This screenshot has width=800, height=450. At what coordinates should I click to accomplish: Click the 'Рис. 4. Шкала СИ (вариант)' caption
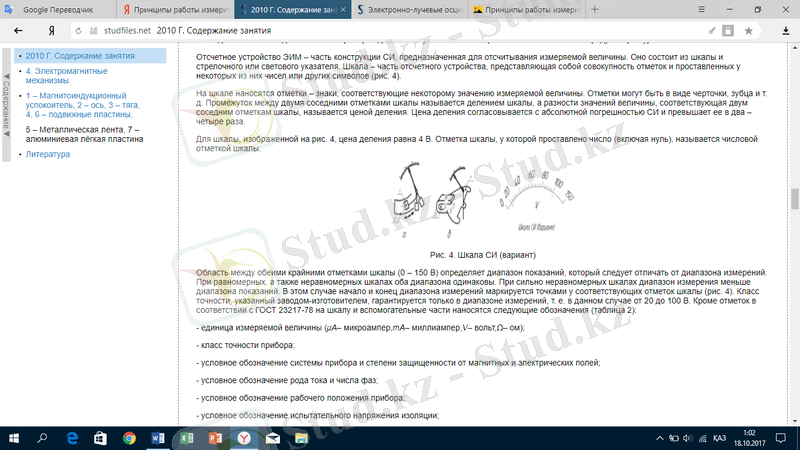click(483, 255)
